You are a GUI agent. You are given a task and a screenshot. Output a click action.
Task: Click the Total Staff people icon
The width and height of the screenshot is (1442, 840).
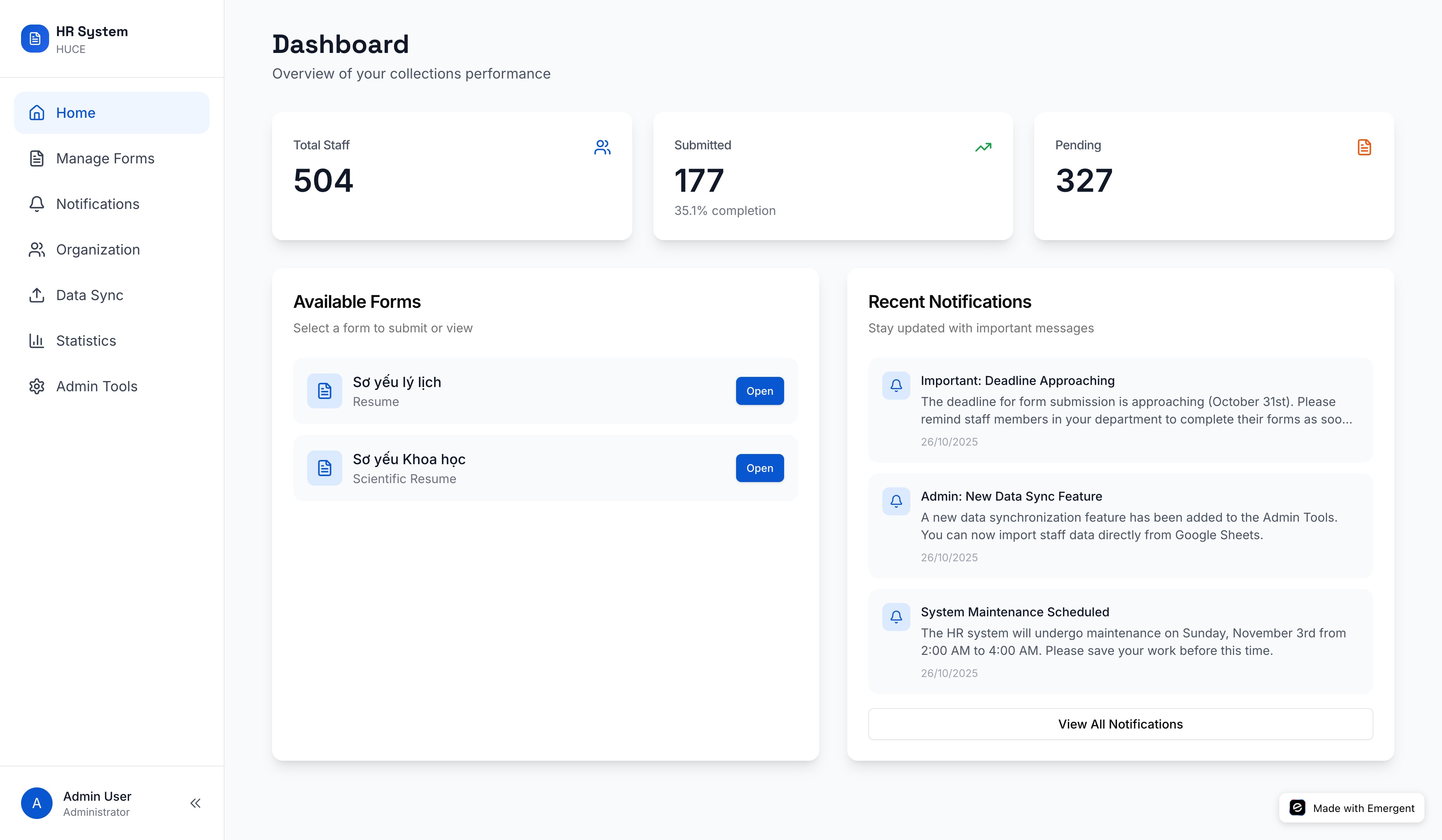pos(602,147)
